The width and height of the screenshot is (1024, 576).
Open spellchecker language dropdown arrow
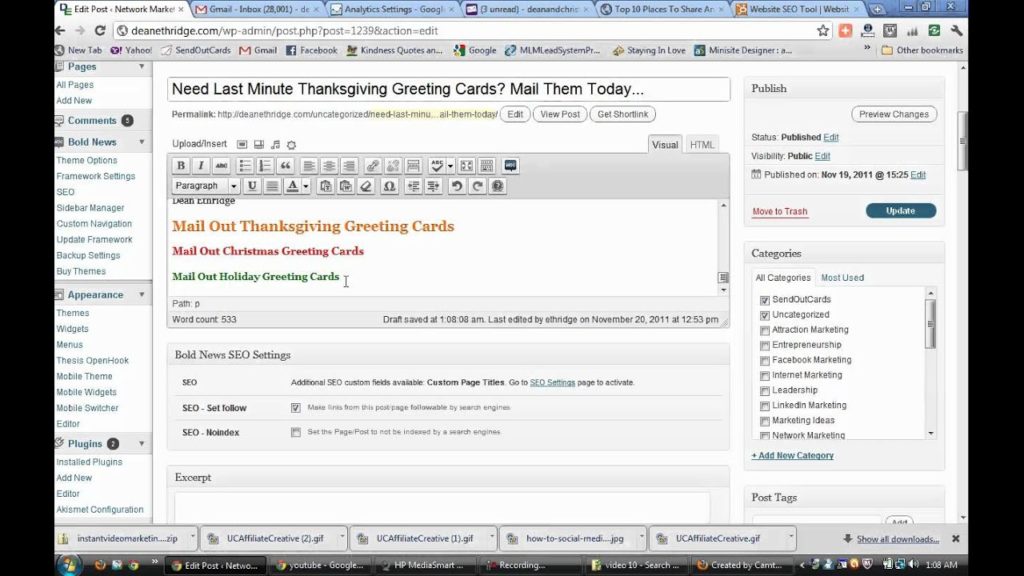point(450,166)
